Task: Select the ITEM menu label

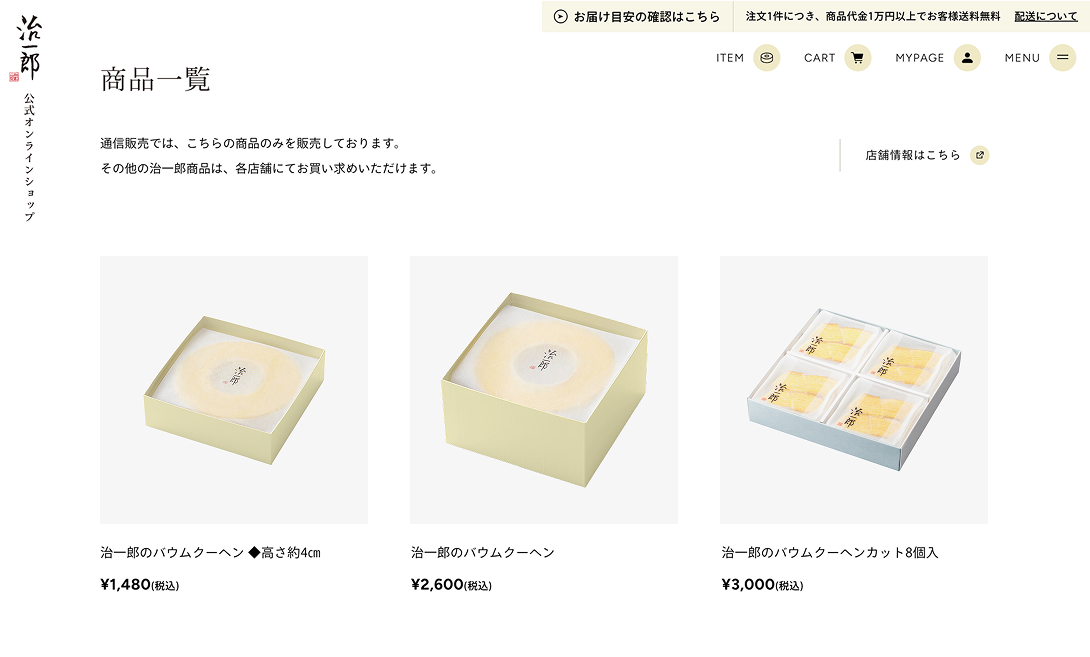Action: [730, 58]
